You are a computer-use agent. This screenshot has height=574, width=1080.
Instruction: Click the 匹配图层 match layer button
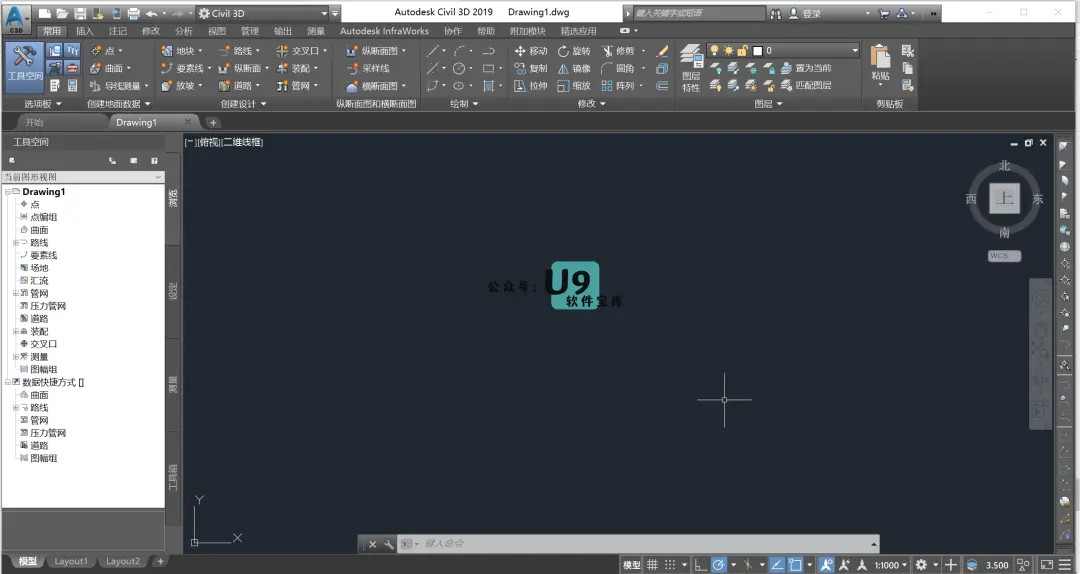[806, 85]
